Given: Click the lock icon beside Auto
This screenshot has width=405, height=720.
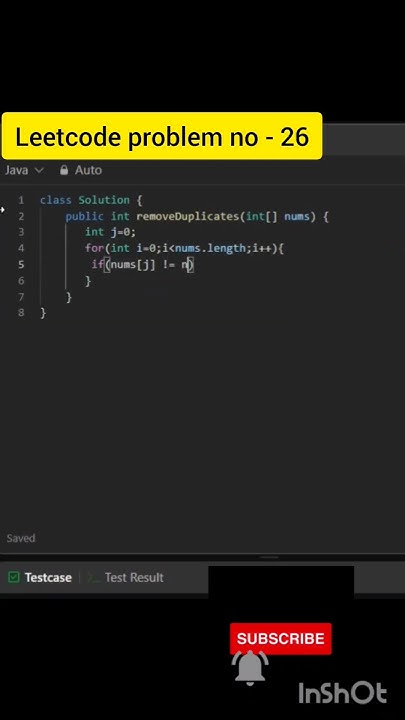Looking at the screenshot, I should pos(64,170).
